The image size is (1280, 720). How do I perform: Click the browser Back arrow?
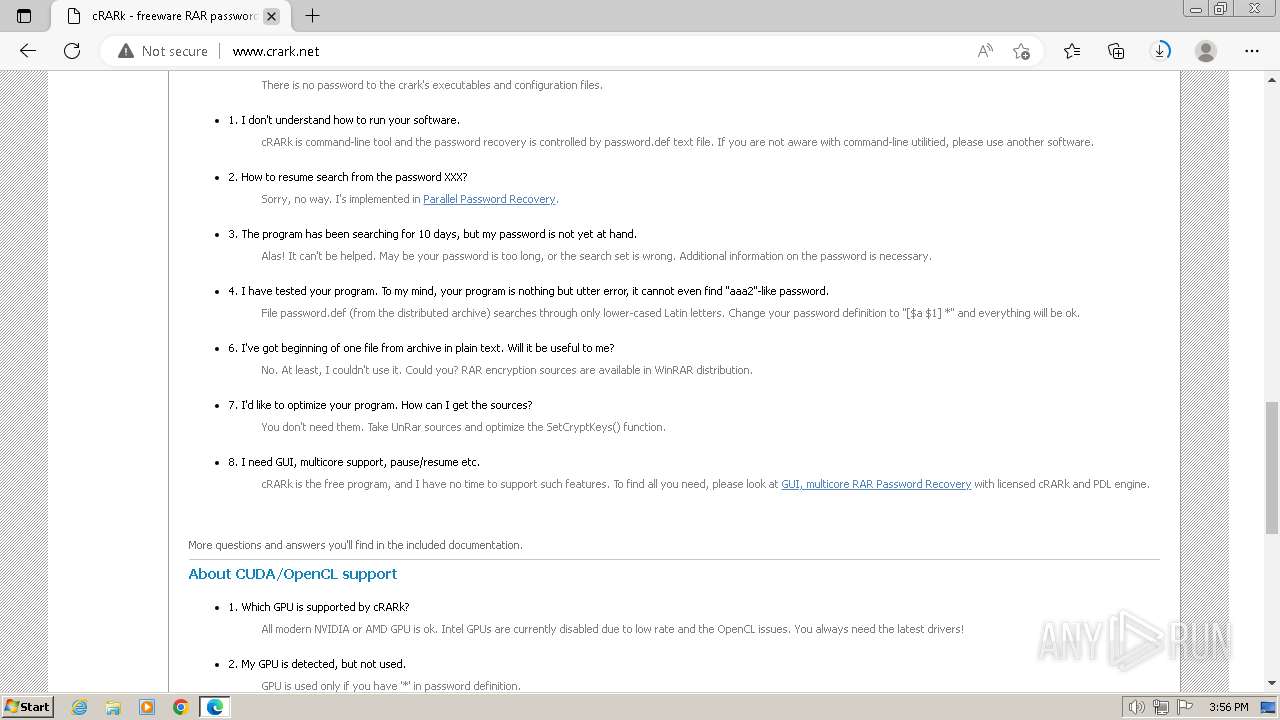coord(28,51)
